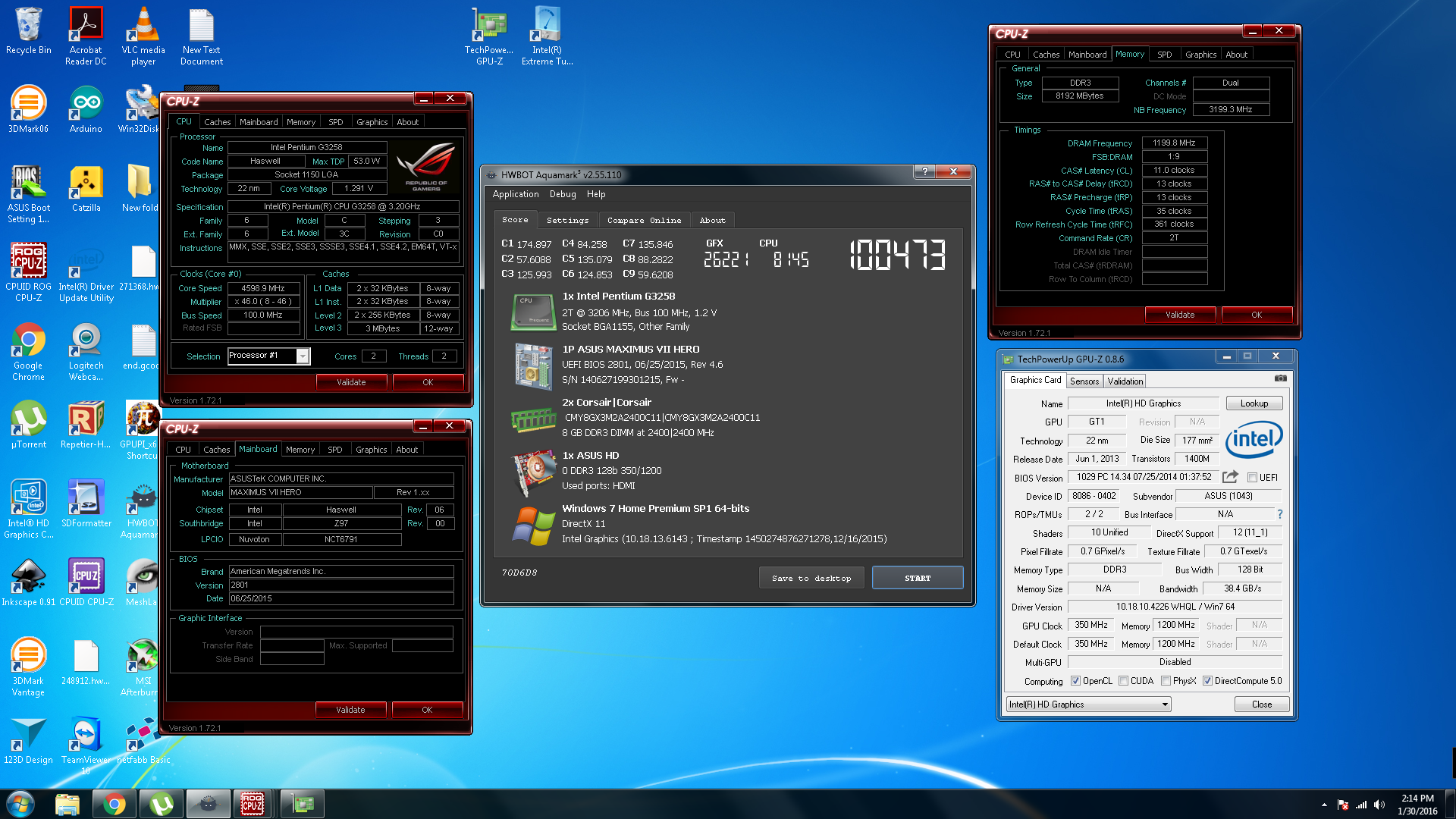1456x819 pixels.
Task: Toggle the OpenCL checkbox in GPU-Z
Action: tap(1075, 681)
